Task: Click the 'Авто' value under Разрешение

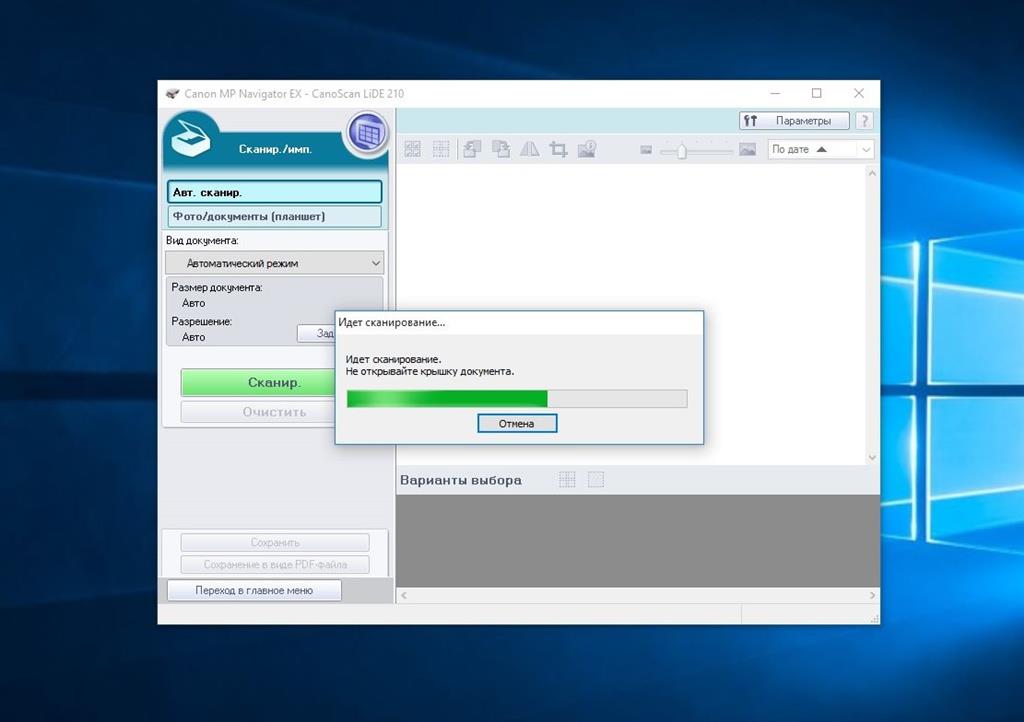Action: click(x=193, y=337)
